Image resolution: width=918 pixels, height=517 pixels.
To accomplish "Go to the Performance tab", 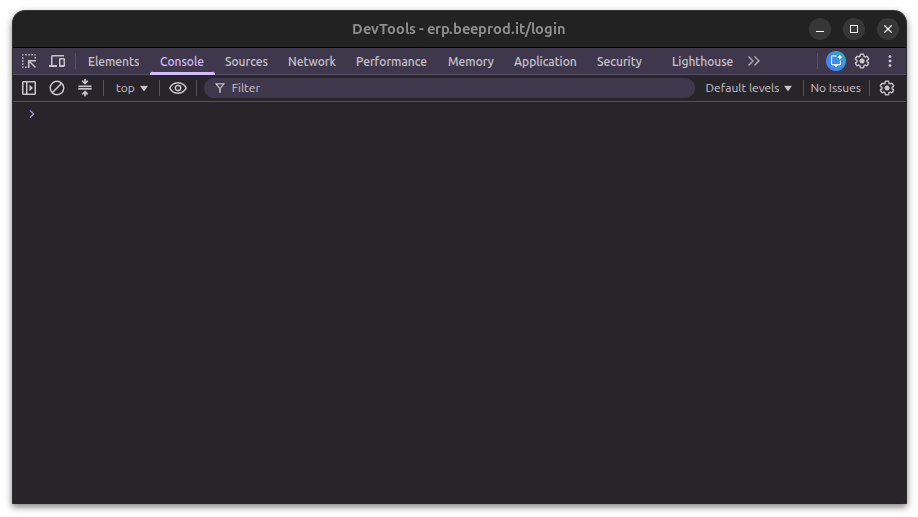I will click(391, 61).
